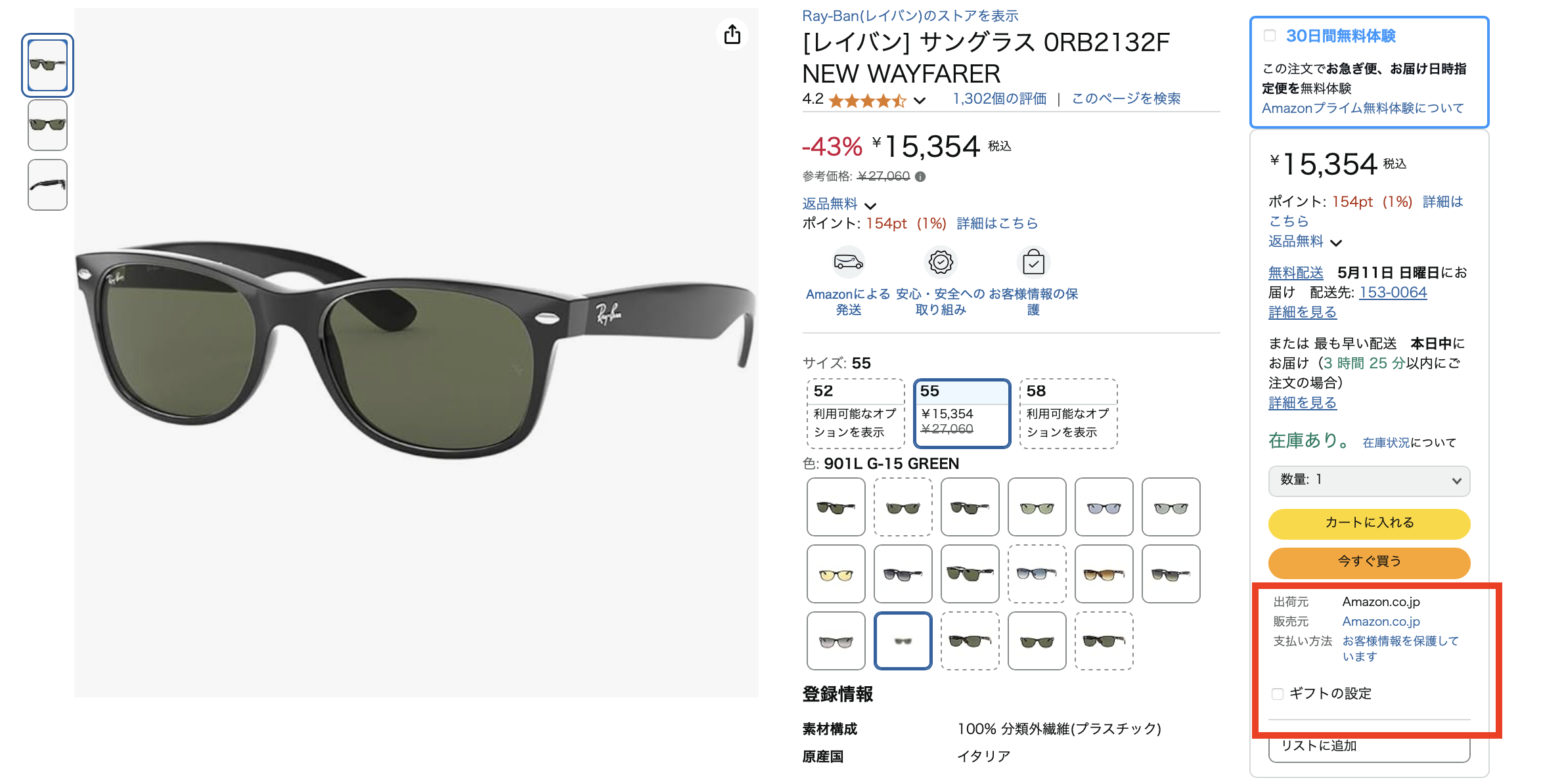Choose size 58 option
This screenshot has height=784, width=1541.
click(1068, 413)
